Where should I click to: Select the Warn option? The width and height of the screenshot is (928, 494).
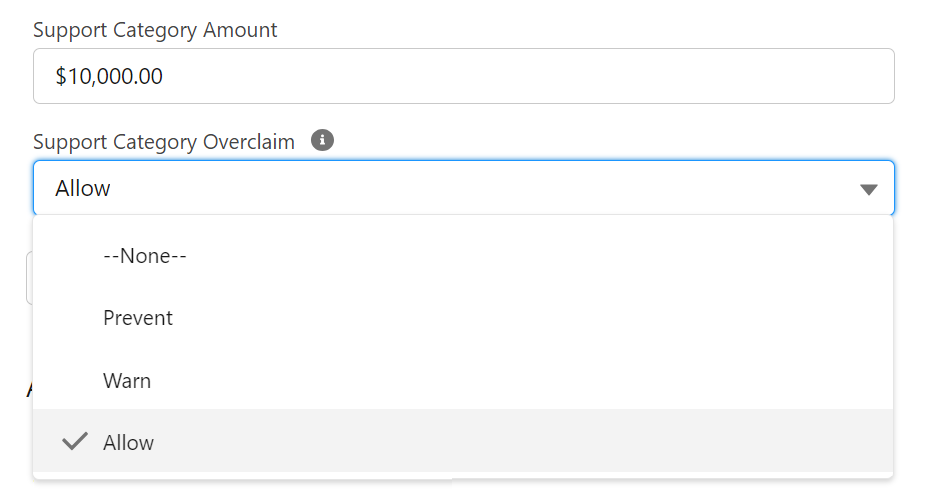463,380
